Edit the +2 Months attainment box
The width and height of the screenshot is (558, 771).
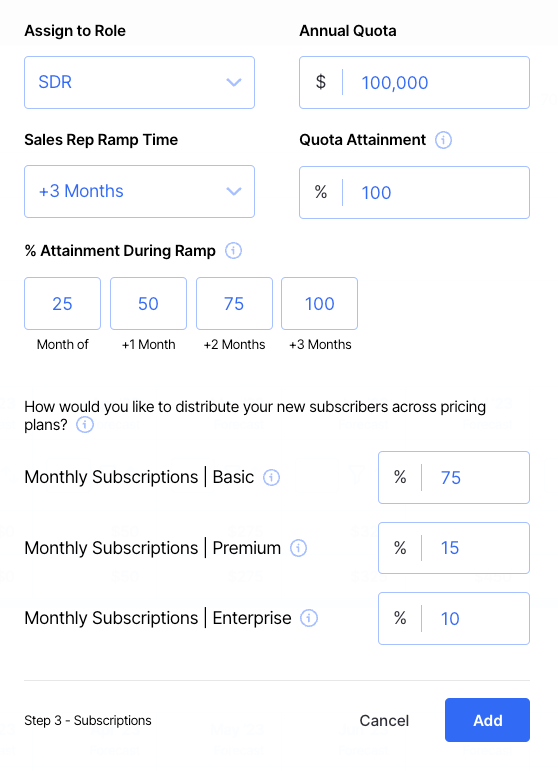[235, 303]
